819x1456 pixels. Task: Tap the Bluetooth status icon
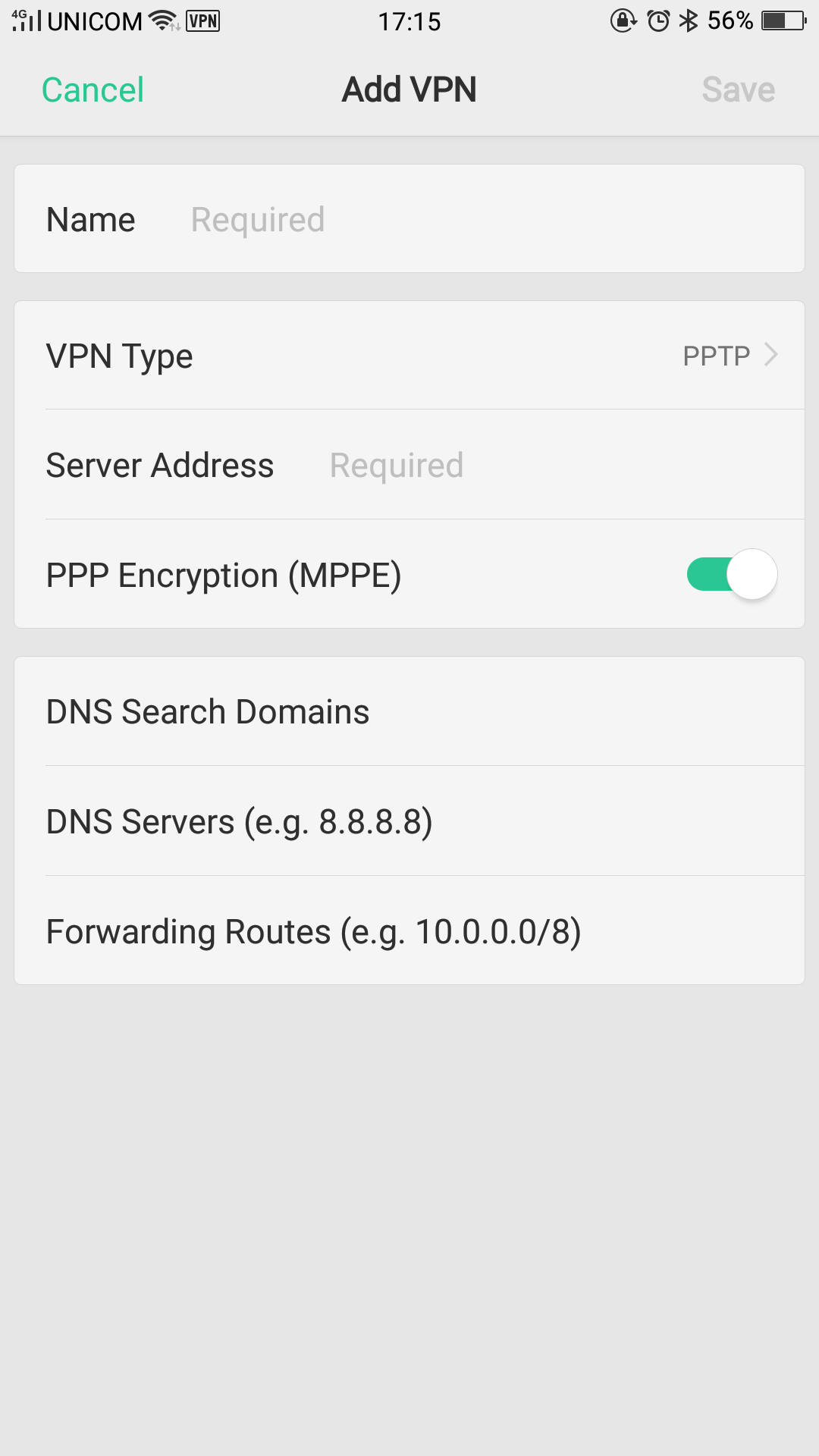pyautogui.click(x=689, y=20)
